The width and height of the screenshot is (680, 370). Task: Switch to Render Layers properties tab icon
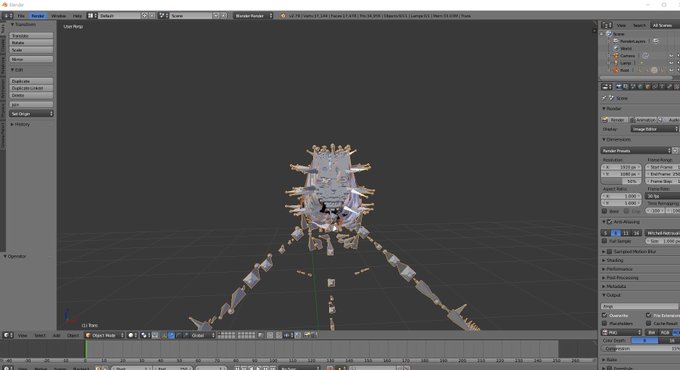[x=626, y=87]
